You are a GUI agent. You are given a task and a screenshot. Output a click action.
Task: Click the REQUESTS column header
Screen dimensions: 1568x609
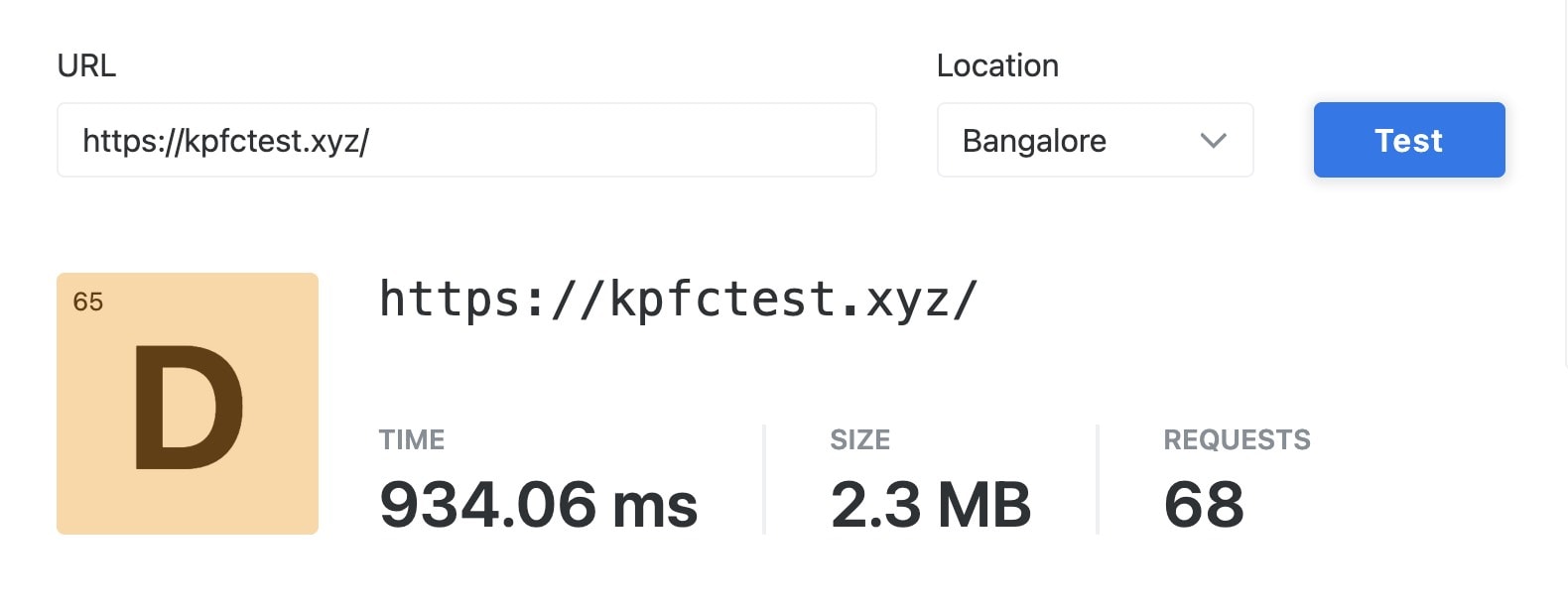click(1237, 439)
